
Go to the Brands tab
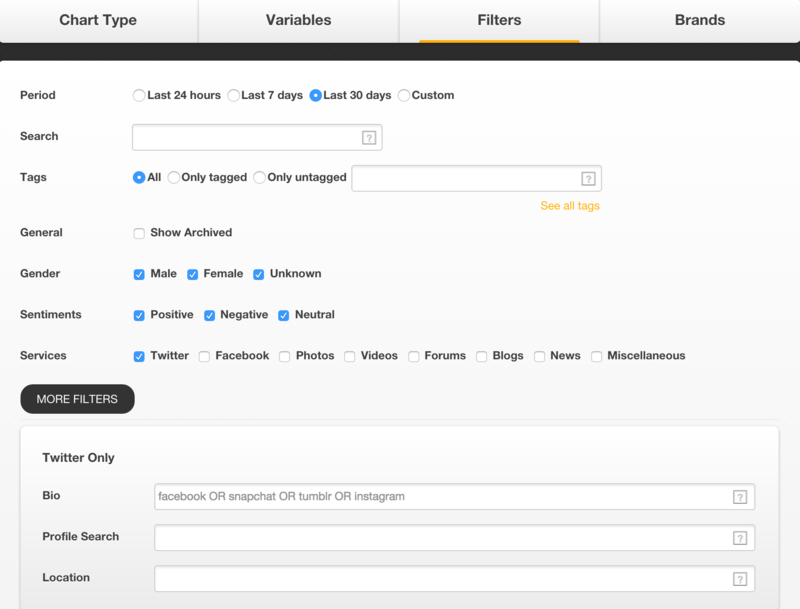(699, 20)
